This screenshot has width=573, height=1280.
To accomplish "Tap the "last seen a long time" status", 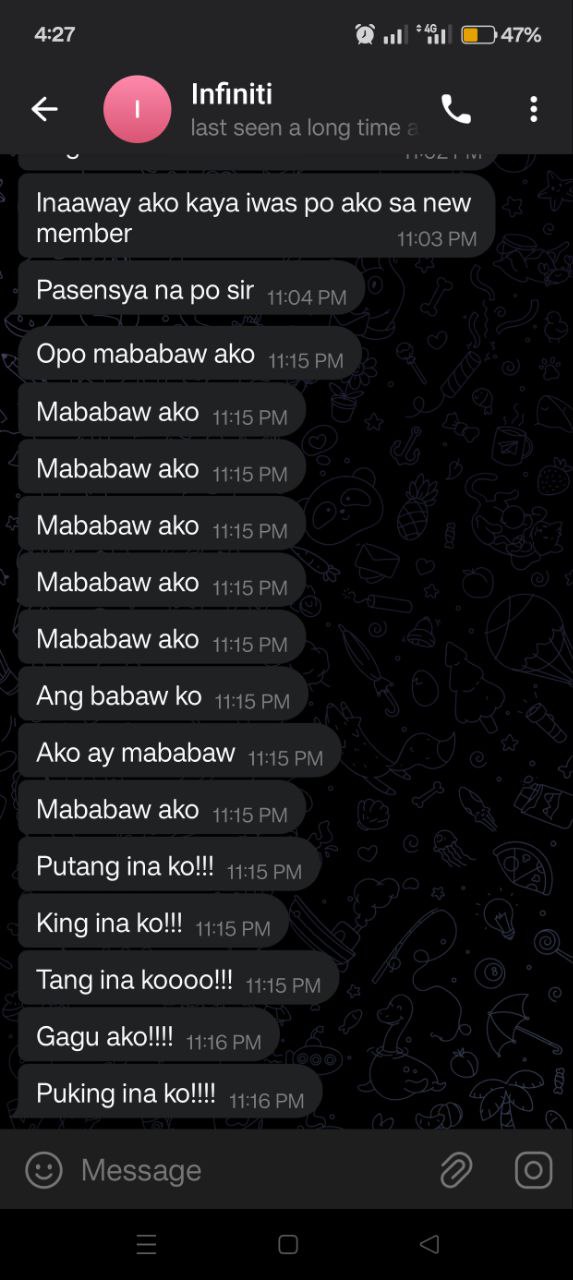I will (x=304, y=128).
